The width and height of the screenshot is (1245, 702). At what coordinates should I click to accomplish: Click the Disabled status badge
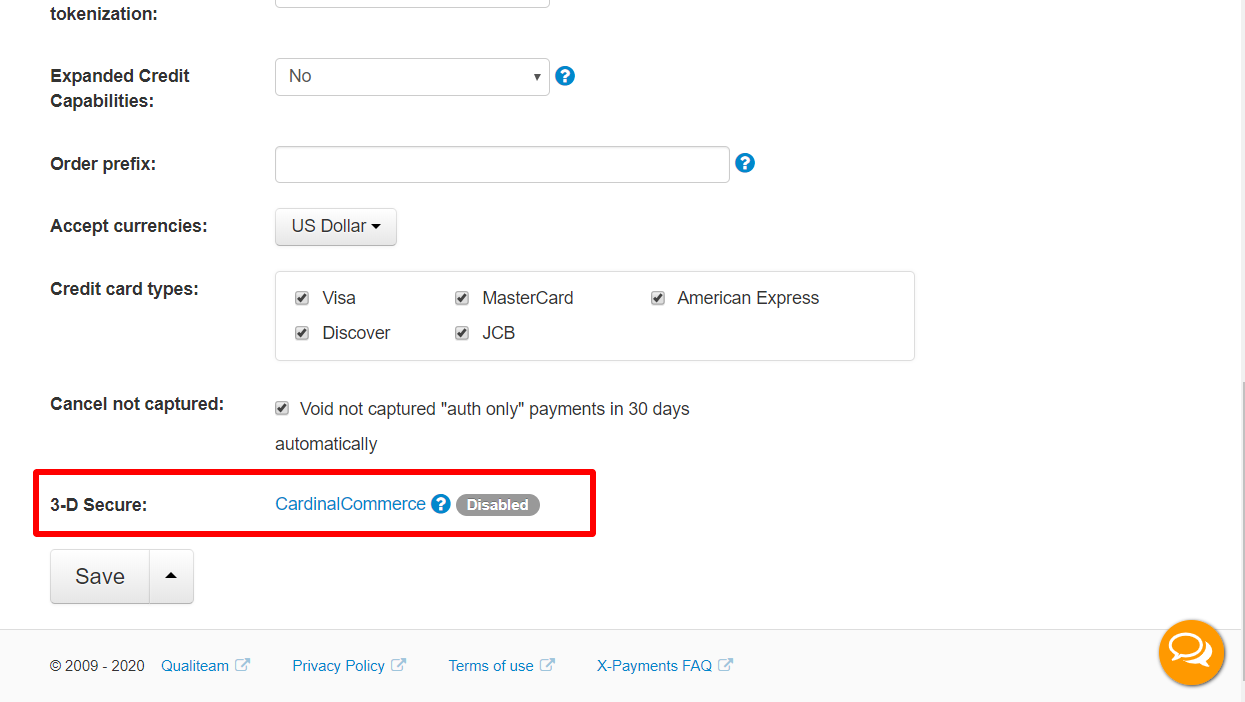[498, 505]
